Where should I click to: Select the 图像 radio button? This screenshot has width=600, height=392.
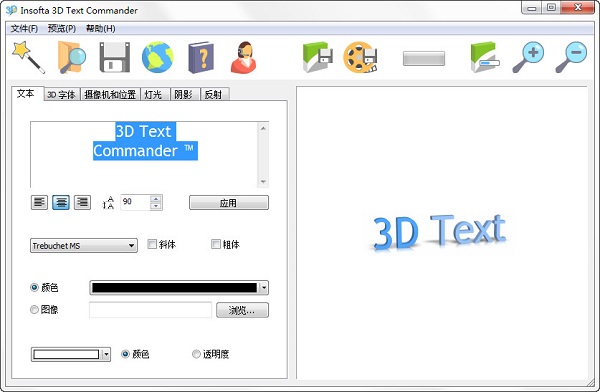tap(34, 309)
